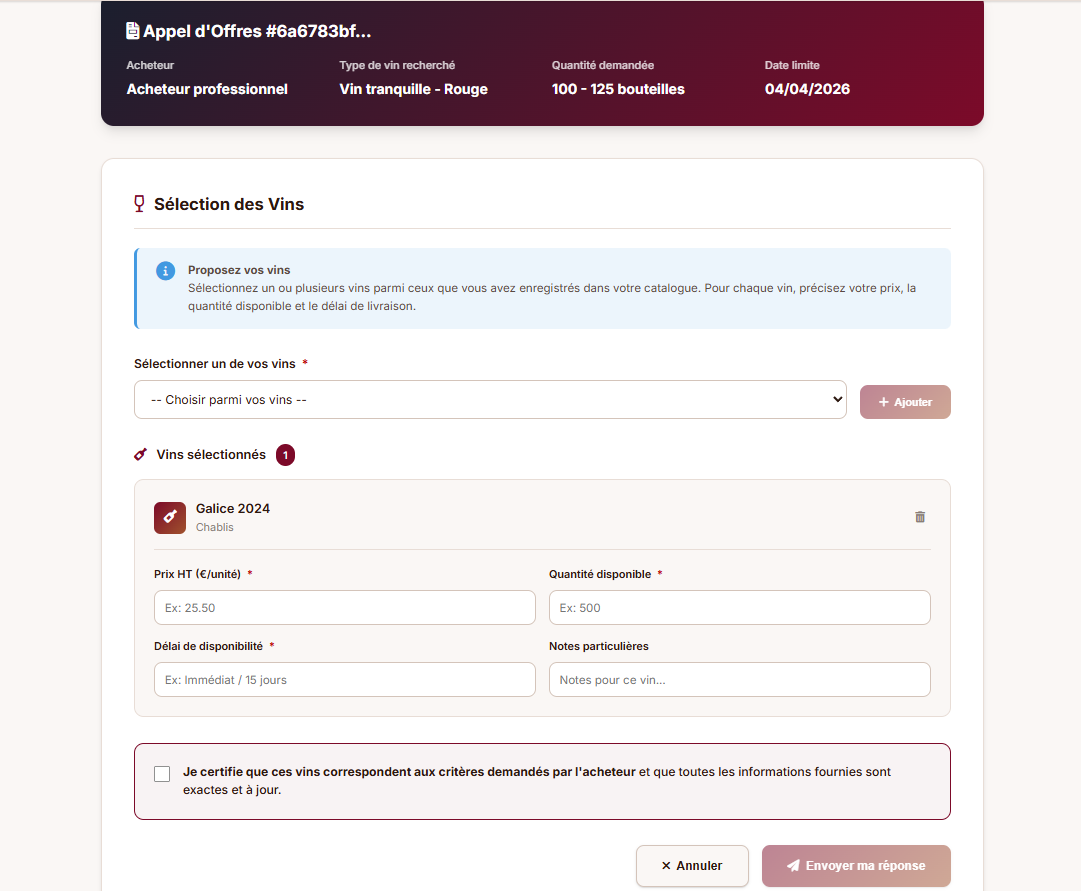
Task: Select the Délai de disponibilité field
Action: 344,680
